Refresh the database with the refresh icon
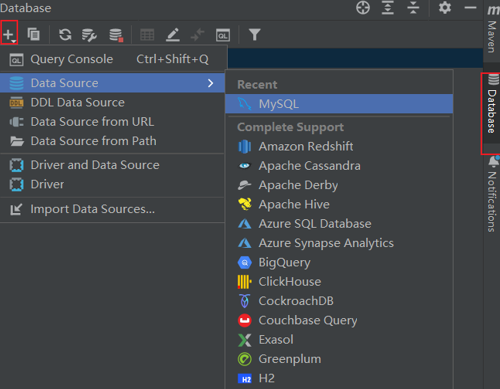The width and height of the screenshot is (500, 389). pos(65,34)
